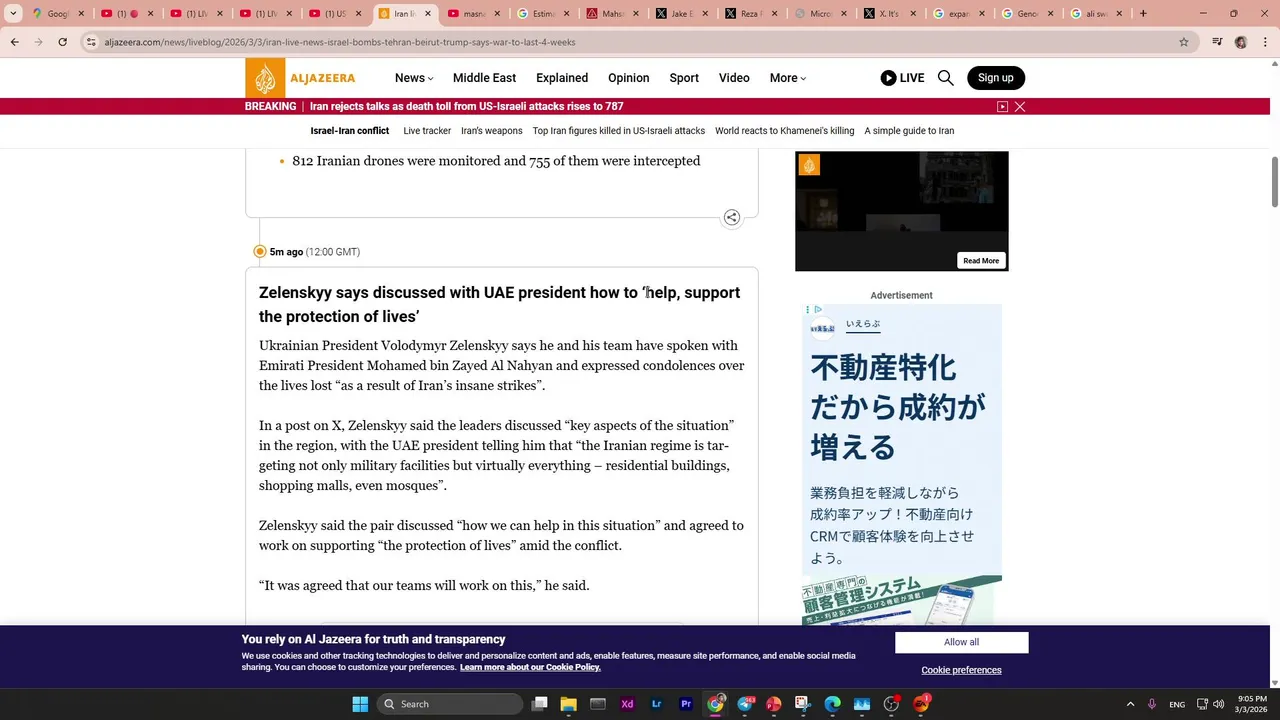Close the breaking news banner
This screenshot has width=1280, height=720.
(1020, 106)
